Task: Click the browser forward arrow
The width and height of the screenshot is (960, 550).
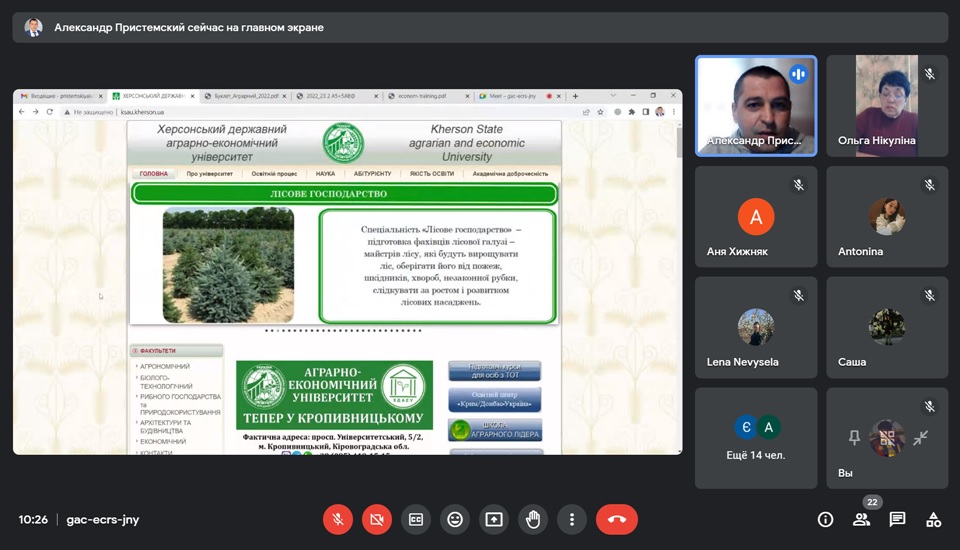Action: [36, 112]
